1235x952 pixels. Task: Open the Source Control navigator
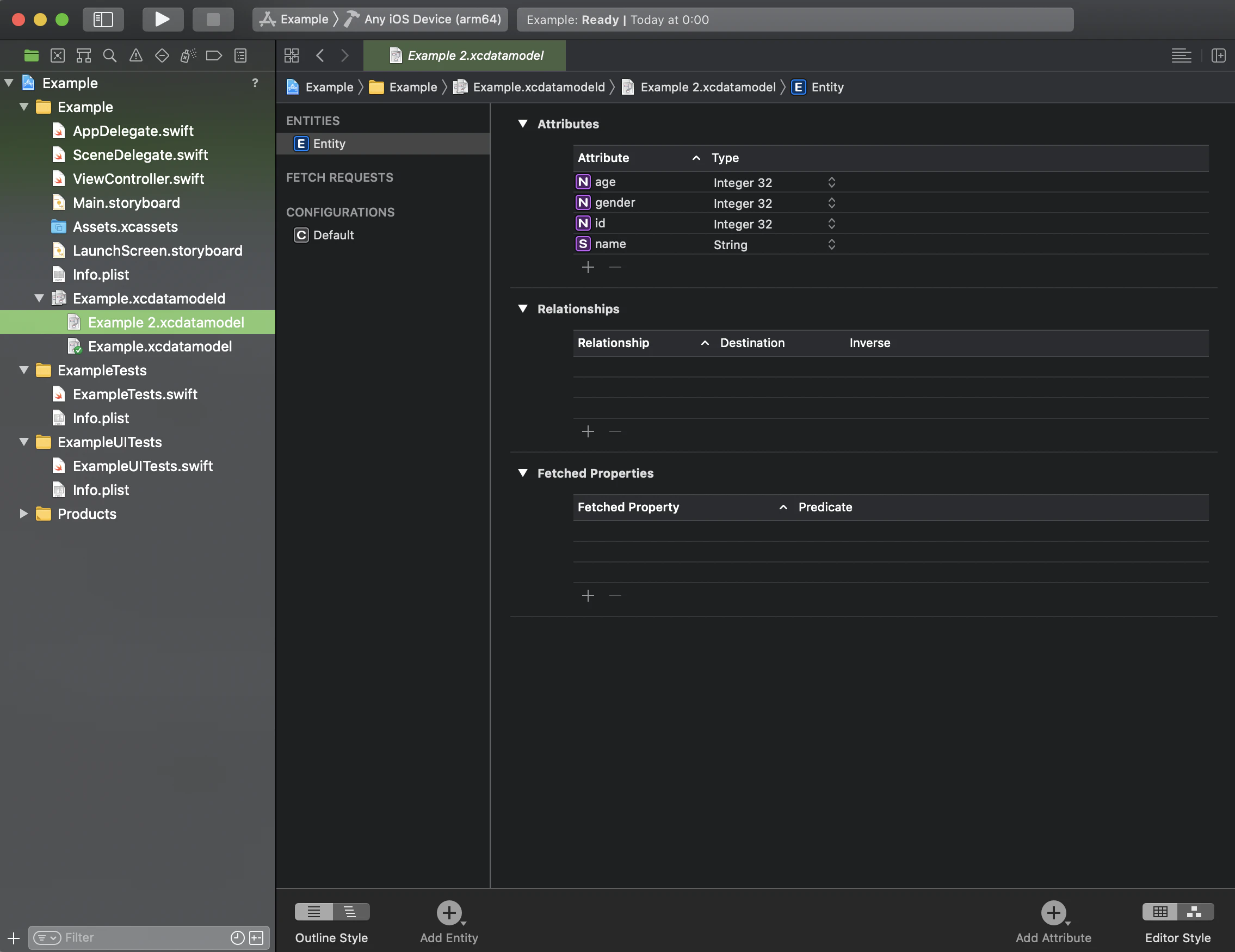pyautogui.click(x=58, y=55)
